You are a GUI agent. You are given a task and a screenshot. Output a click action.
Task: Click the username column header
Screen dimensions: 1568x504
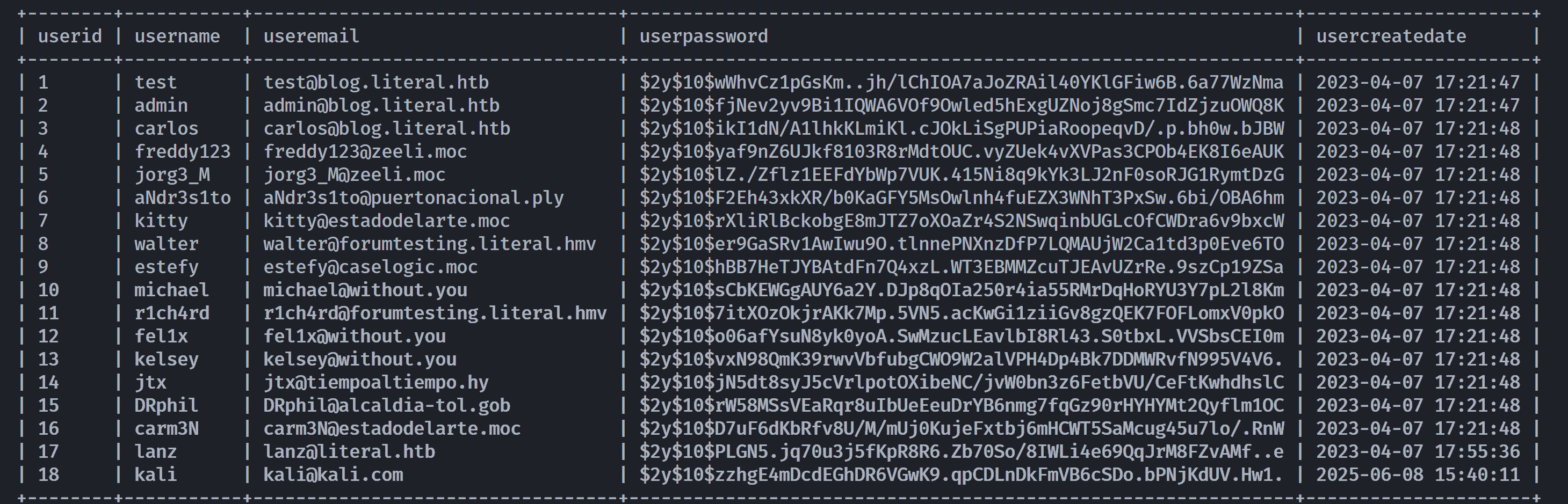coord(177,36)
